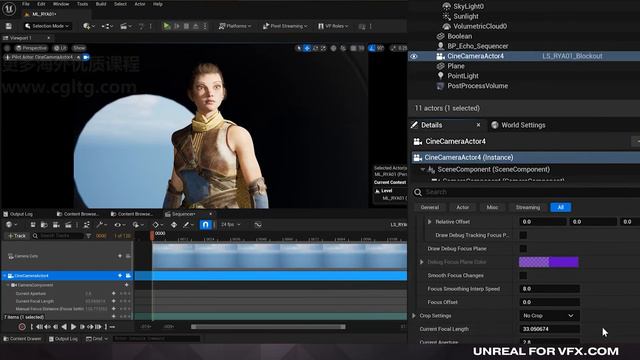The width and height of the screenshot is (640, 360).
Task: Toggle Smooth Focus Changes checkbox
Action: (x=523, y=276)
